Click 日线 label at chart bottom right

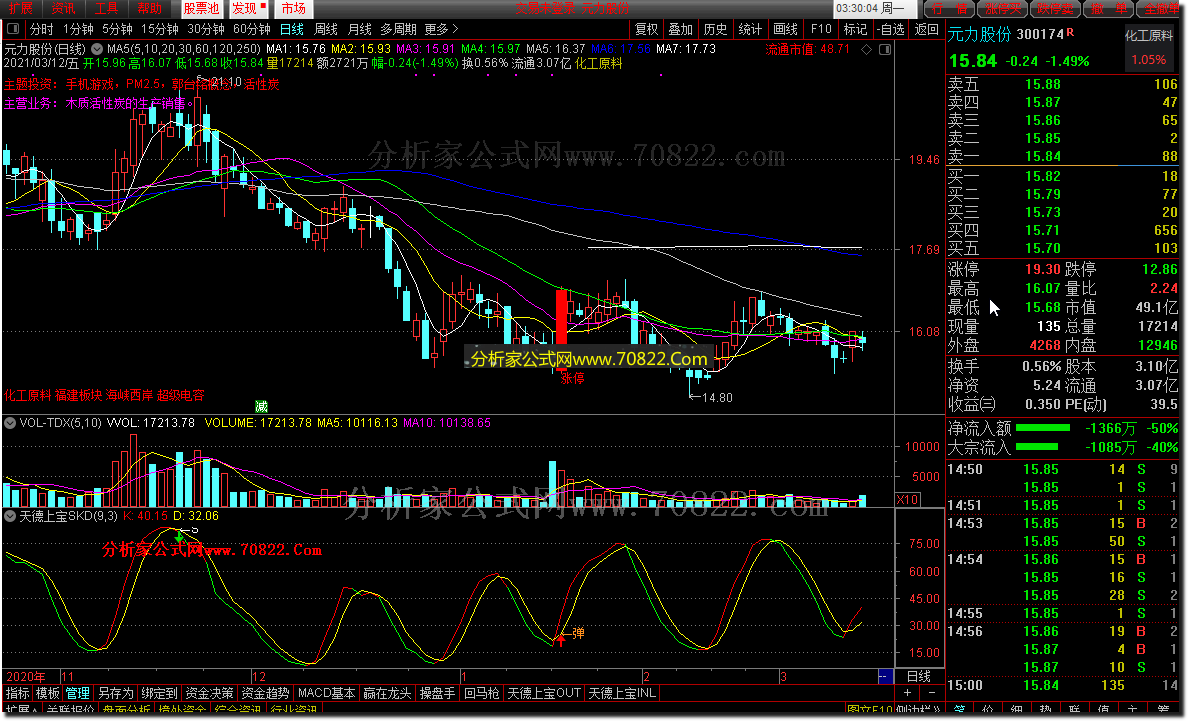(918, 676)
